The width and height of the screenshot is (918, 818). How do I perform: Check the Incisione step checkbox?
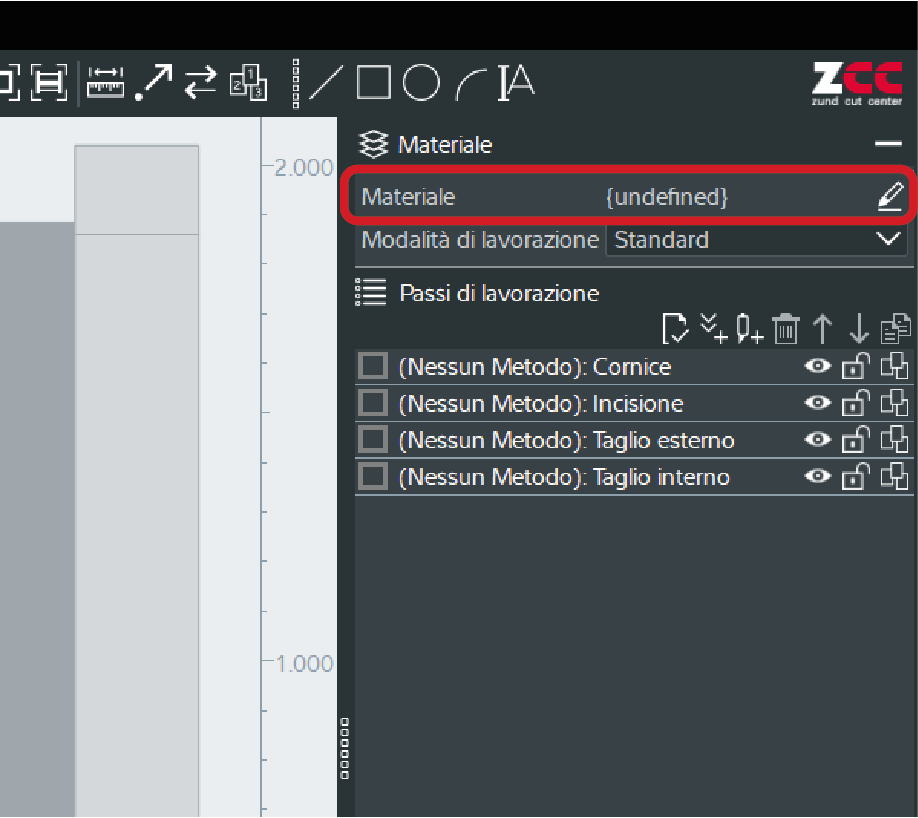click(x=372, y=403)
